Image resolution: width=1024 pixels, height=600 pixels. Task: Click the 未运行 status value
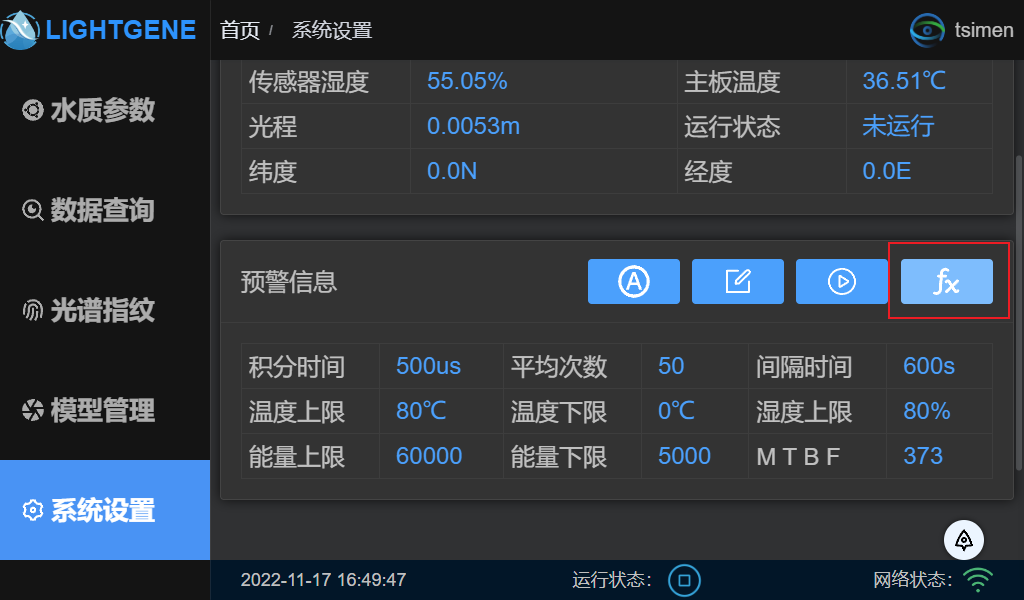point(898,126)
